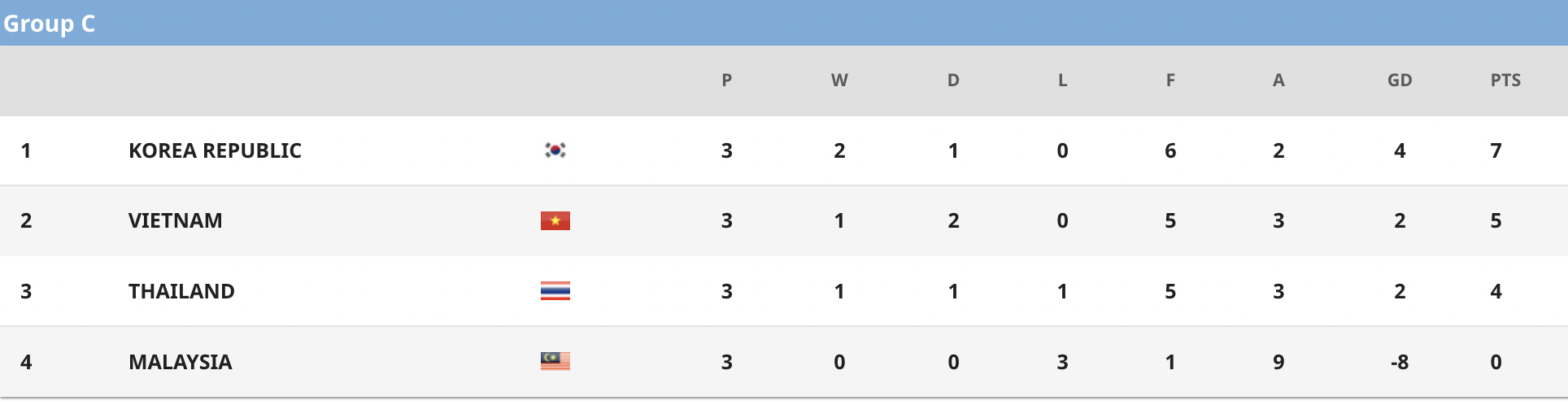The width and height of the screenshot is (1568, 405).
Task: Click Malaysia's 9 goals against value
Action: click(1278, 362)
